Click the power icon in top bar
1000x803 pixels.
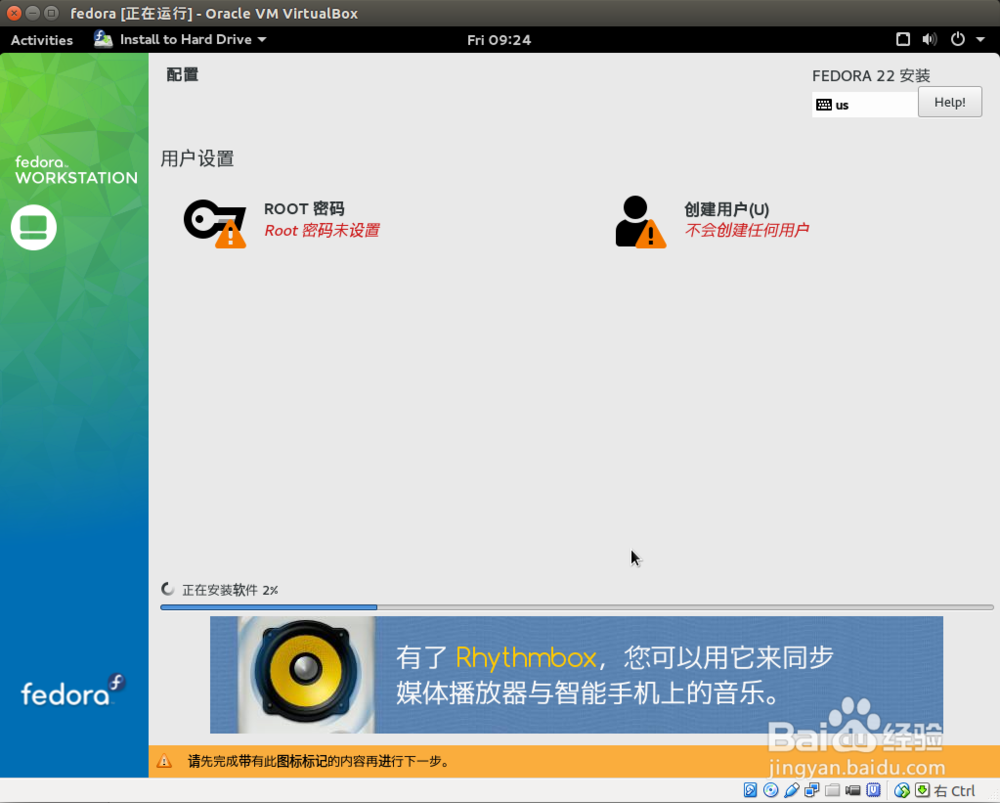[x=957, y=40]
